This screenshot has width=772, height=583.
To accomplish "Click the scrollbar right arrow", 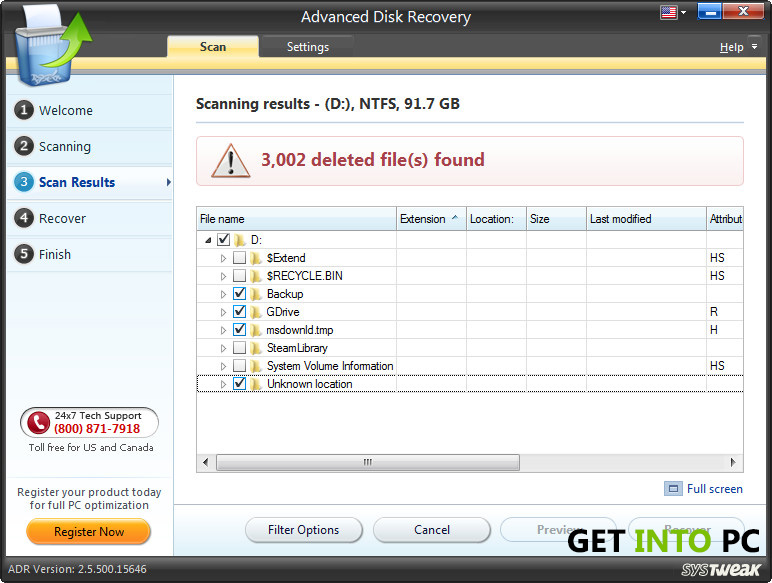I will [x=733, y=462].
